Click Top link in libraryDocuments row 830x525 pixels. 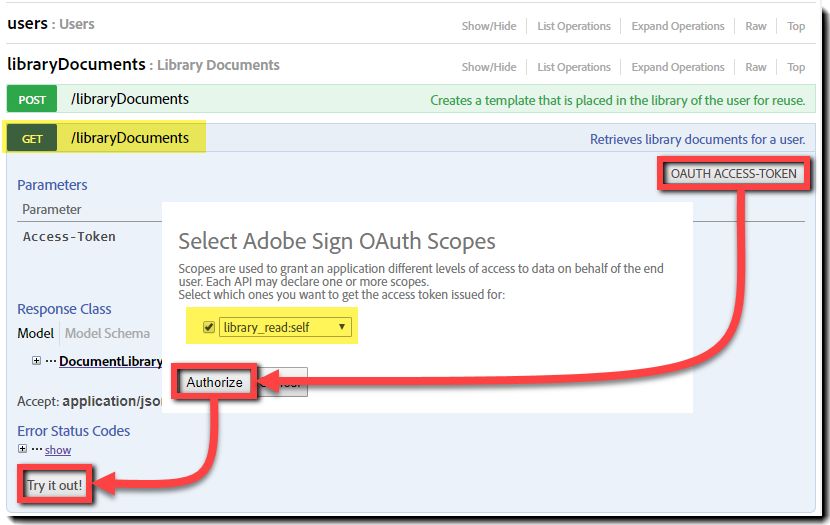pos(796,67)
